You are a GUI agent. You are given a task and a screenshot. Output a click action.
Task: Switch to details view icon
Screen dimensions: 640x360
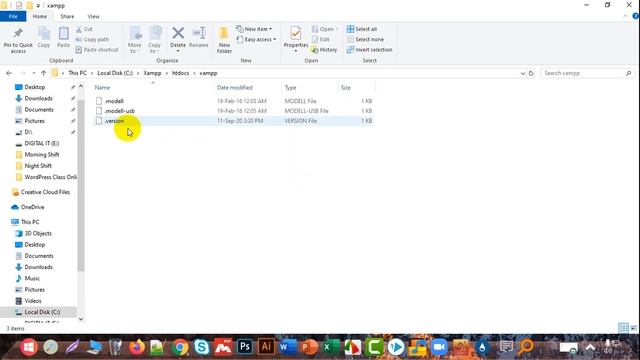623,328
